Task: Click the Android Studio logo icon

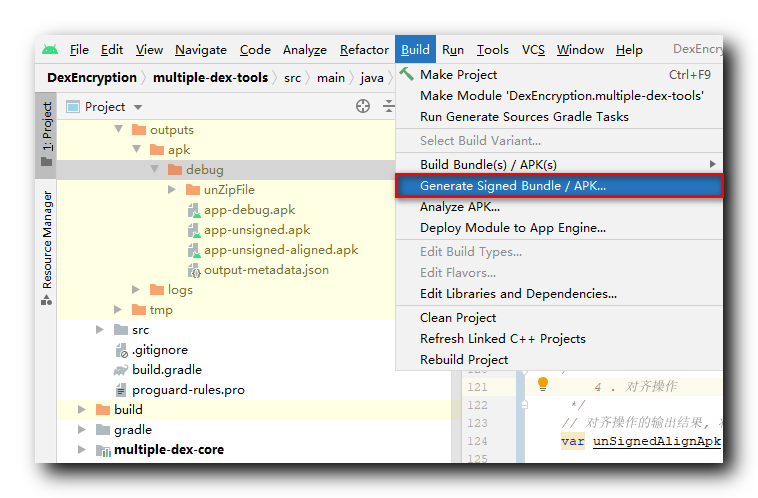Action: 50,49
